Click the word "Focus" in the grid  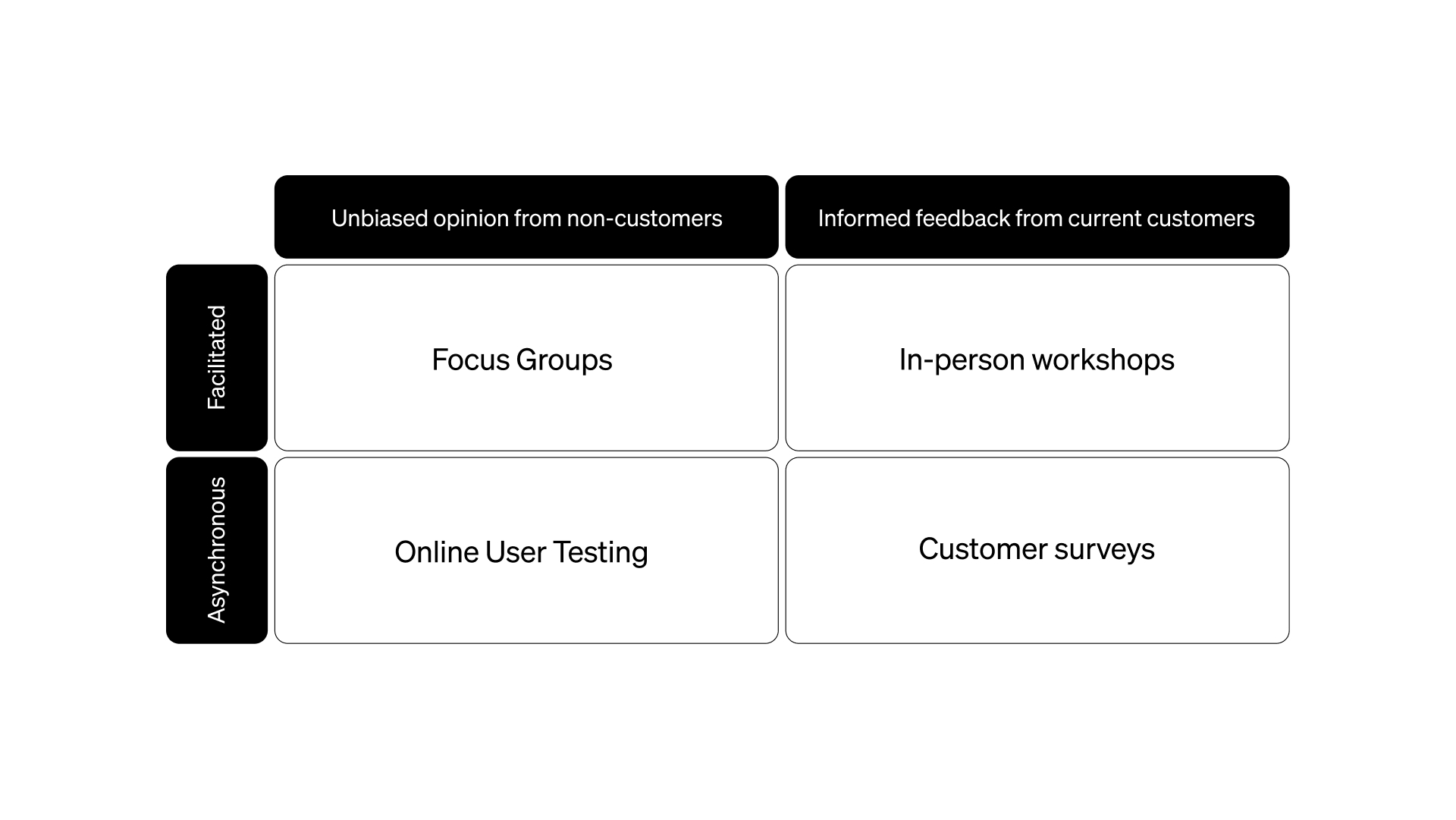pyautogui.click(x=470, y=360)
